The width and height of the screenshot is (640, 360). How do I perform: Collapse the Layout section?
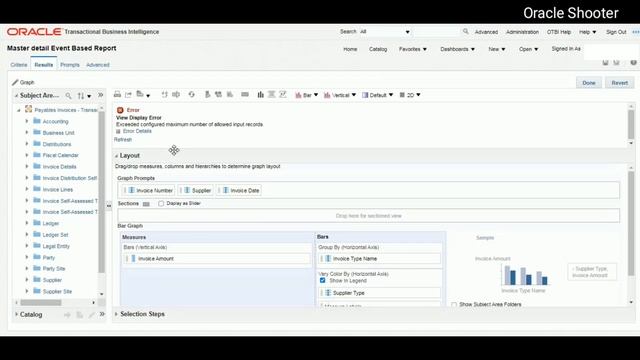(116, 156)
